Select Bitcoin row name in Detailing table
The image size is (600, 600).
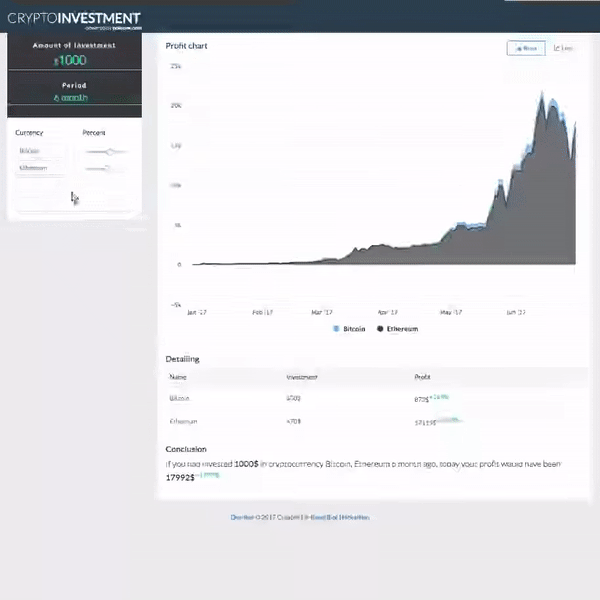tap(179, 398)
